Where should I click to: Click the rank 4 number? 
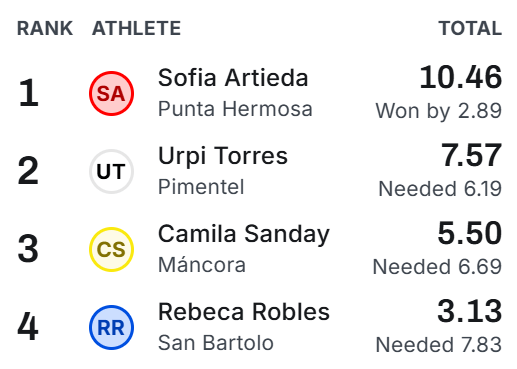click(28, 327)
